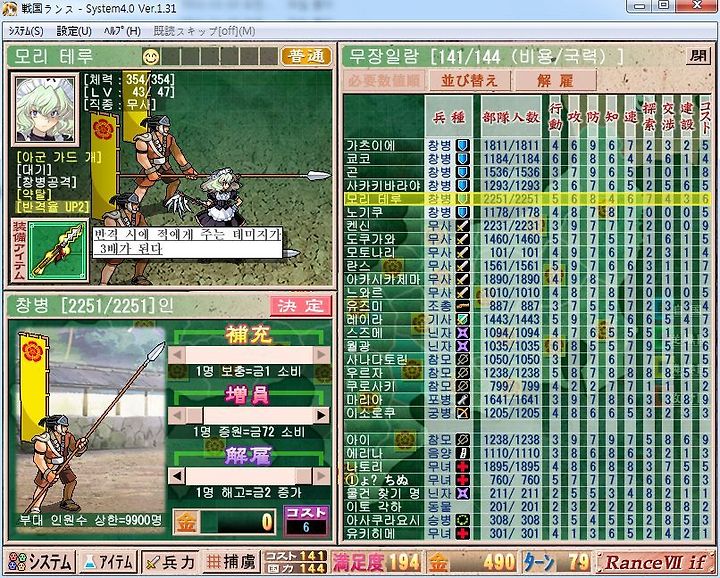Click the 増員 slider track

(249, 415)
